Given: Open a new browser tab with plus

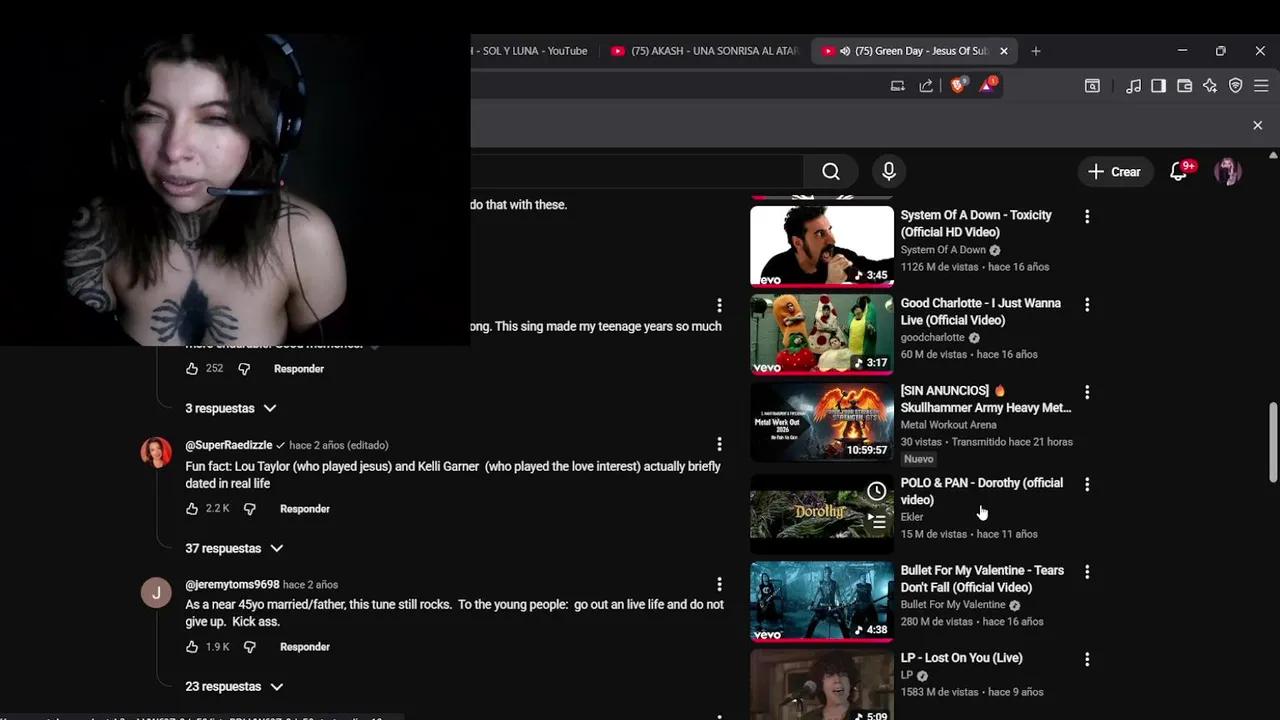Looking at the screenshot, I should [x=1036, y=51].
